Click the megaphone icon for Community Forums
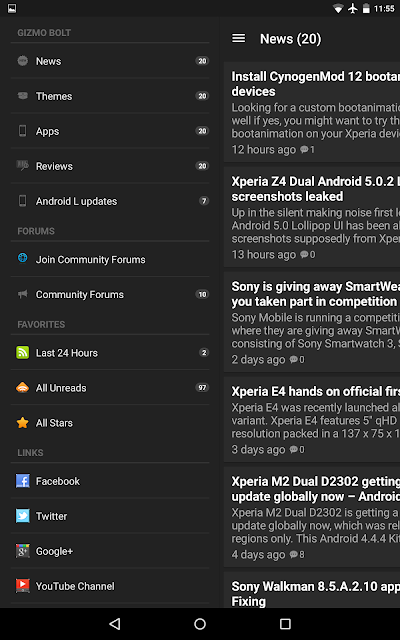400x640 pixels. coord(22,294)
